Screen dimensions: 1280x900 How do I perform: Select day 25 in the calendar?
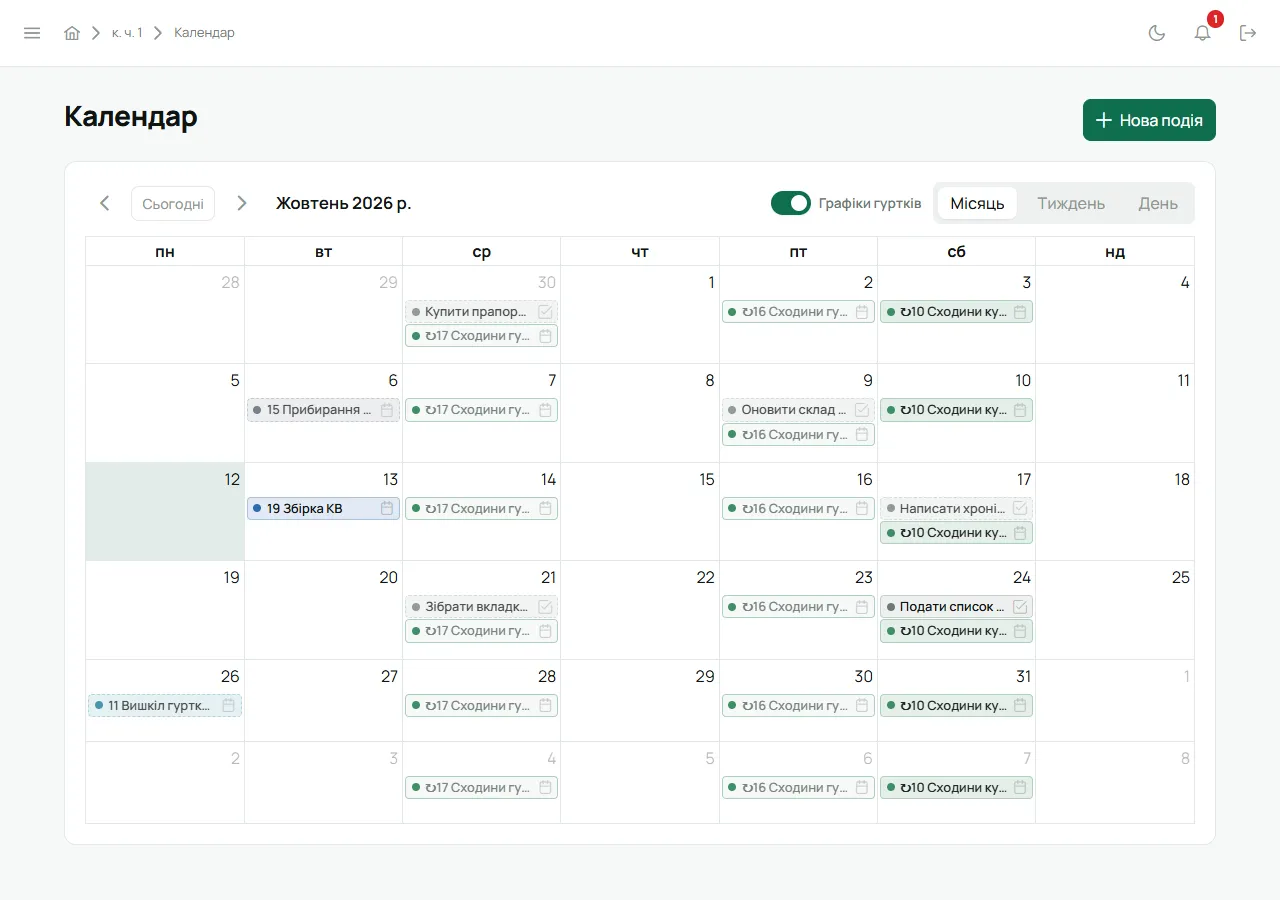[1115, 610]
